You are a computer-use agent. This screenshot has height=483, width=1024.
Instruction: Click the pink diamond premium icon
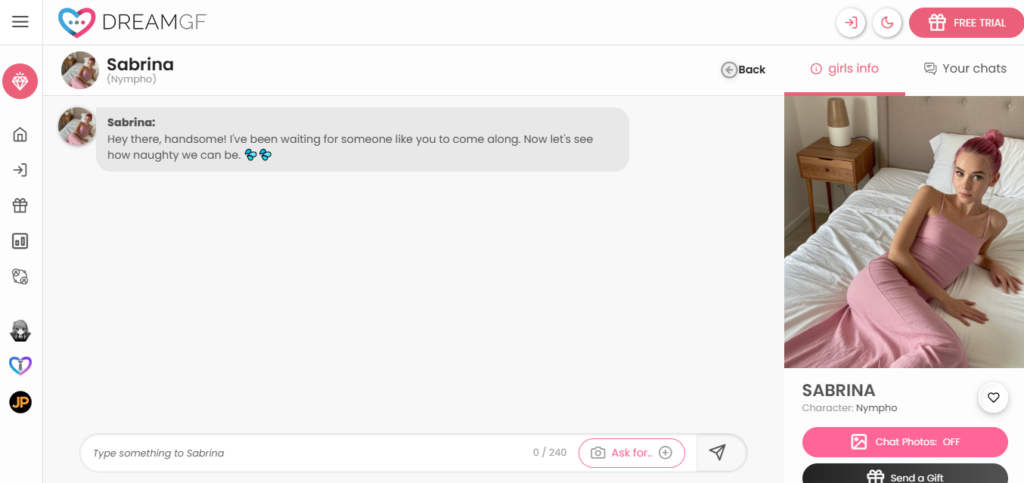20,81
